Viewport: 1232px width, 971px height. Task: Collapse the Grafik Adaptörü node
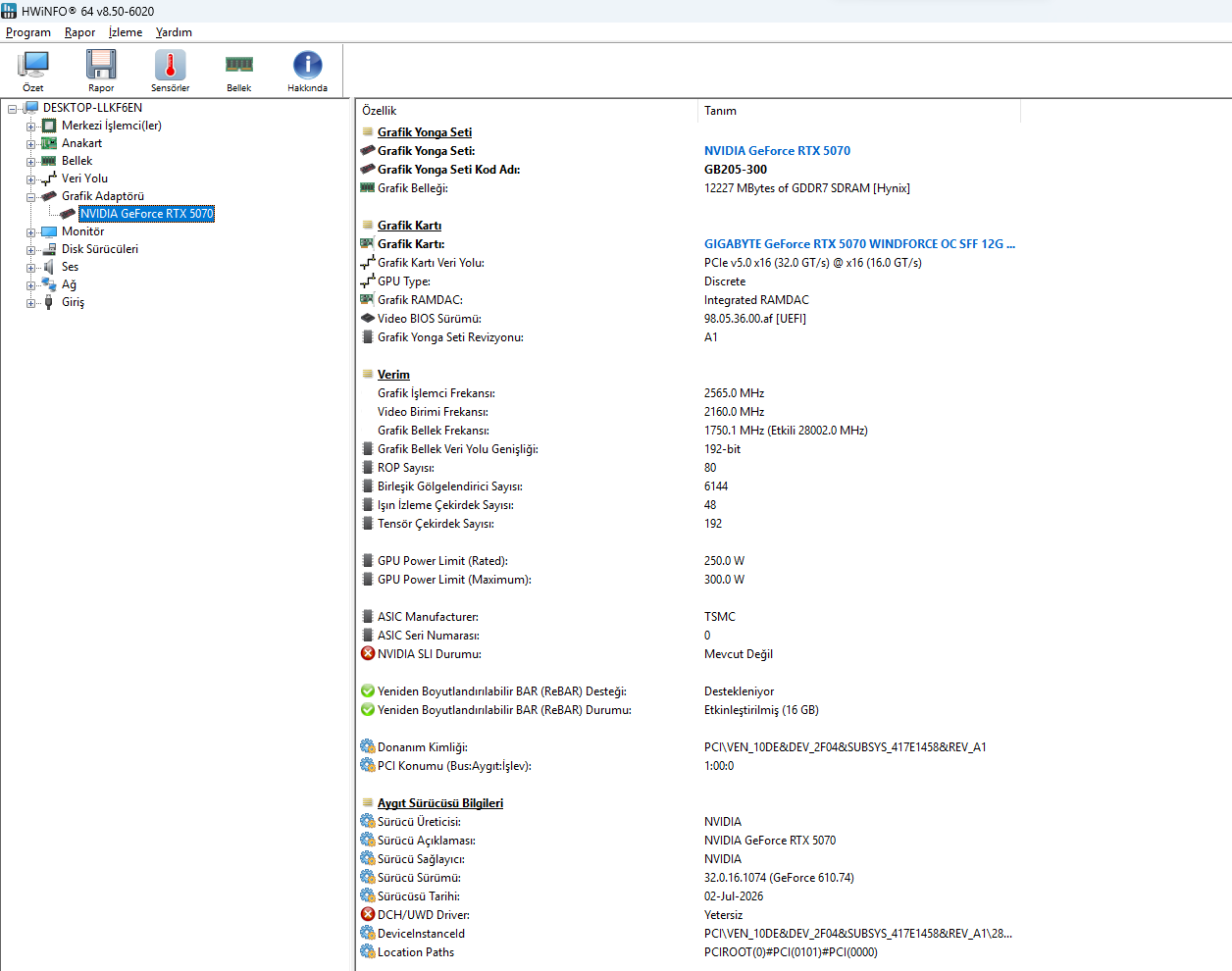[x=30, y=197]
